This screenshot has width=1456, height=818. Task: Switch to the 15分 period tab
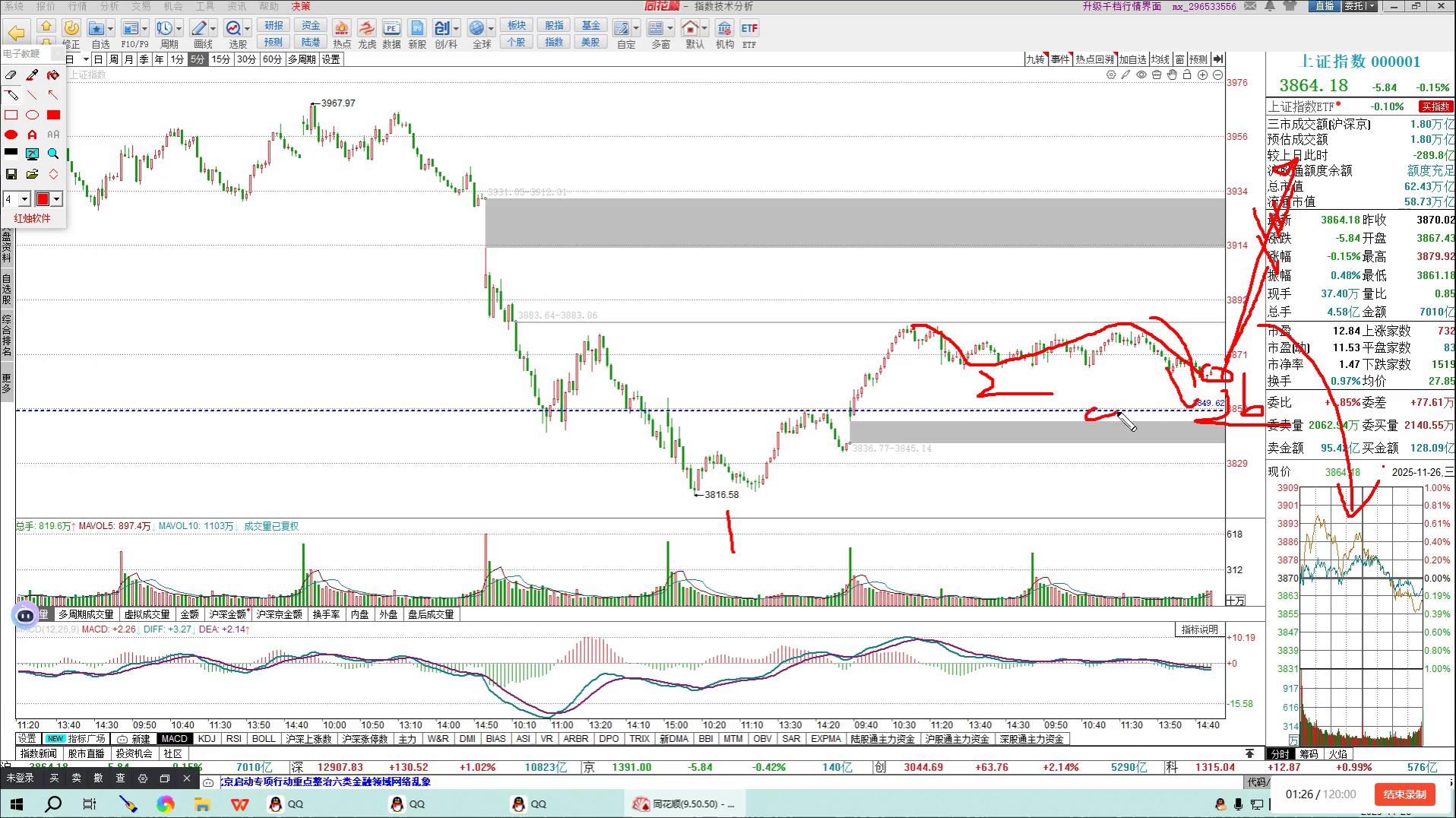coord(221,59)
